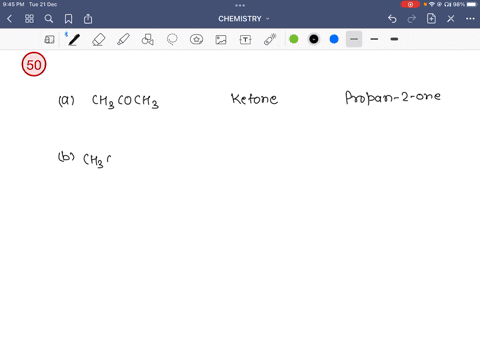
Task: Select the thinnest stroke width
Action: pyautogui.click(x=354, y=39)
